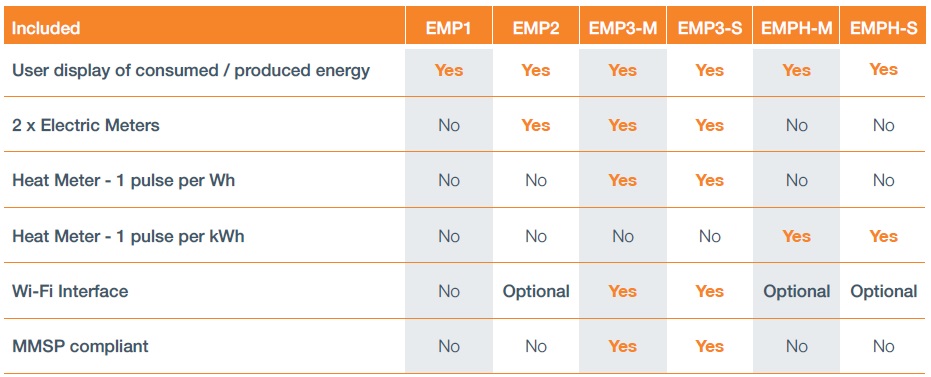This screenshot has height=377, width=931.
Task: Select Optional in the EMPH-M column
Action: point(796,292)
